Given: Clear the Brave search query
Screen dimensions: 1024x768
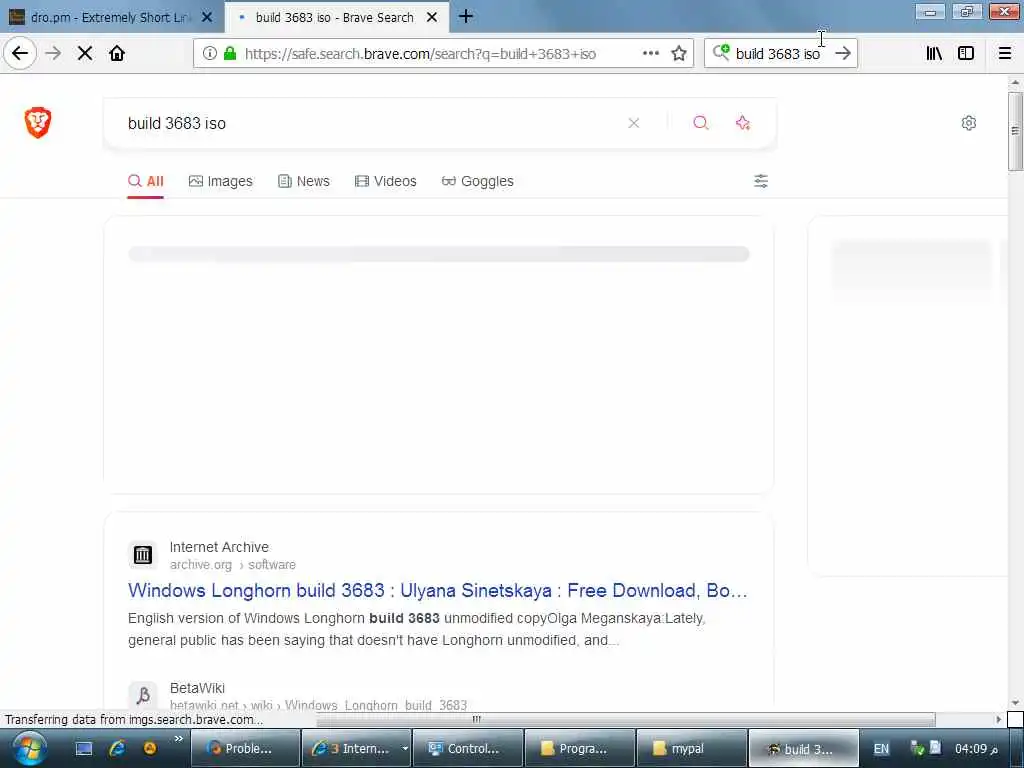Looking at the screenshot, I should (x=633, y=123).
